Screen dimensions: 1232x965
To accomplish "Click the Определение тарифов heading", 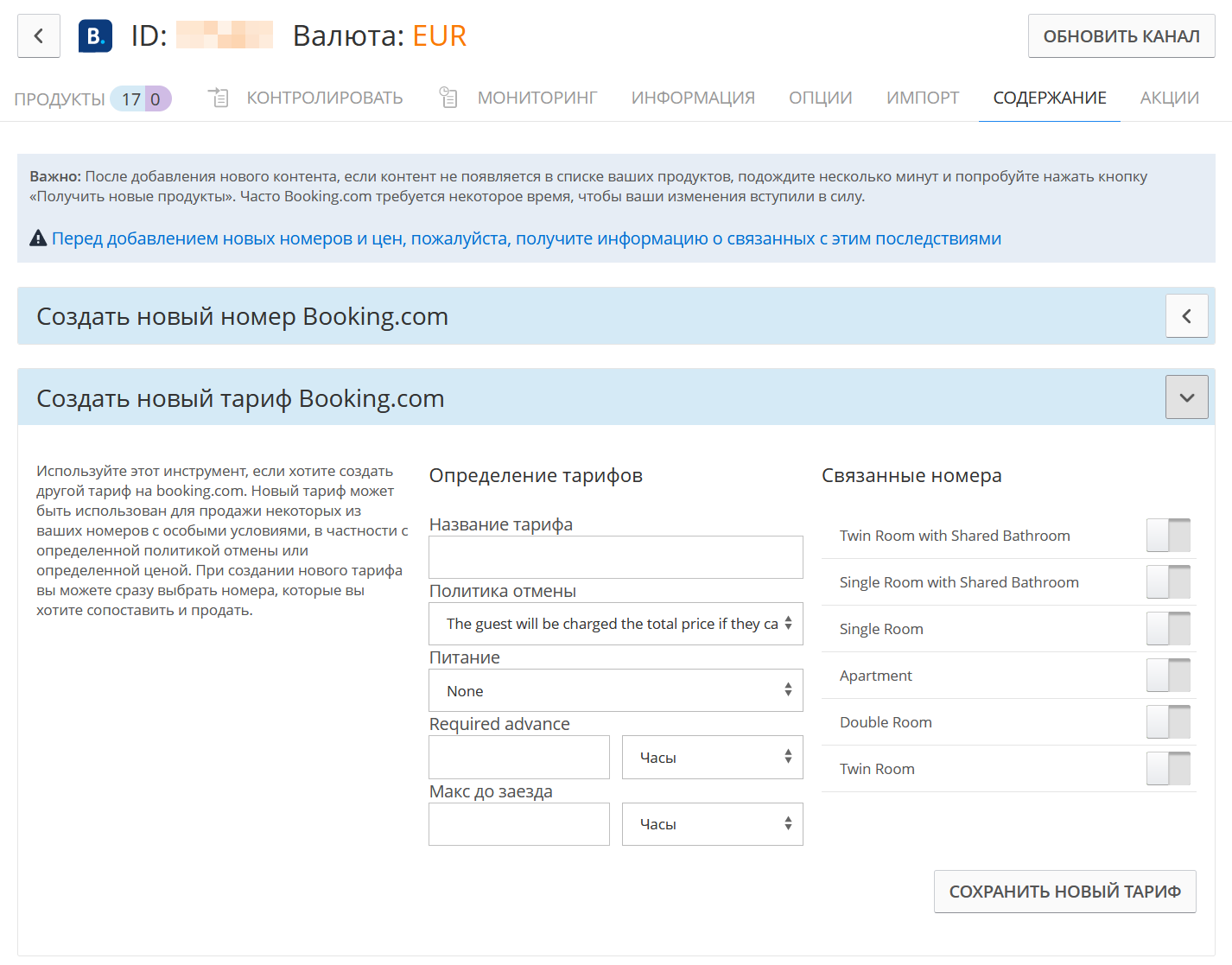I will coord(536,475).
